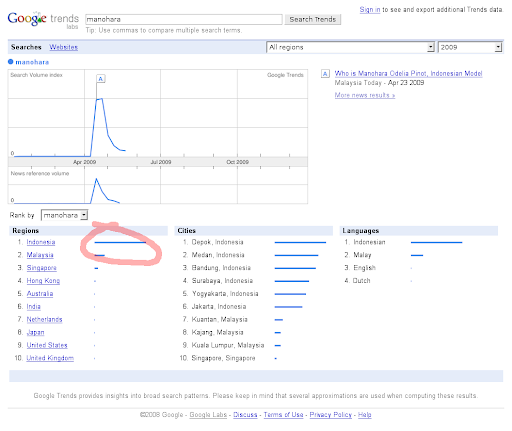This screenshot has height=431, width=512.
Task: Click the manohara legend label
Action: 32,62
